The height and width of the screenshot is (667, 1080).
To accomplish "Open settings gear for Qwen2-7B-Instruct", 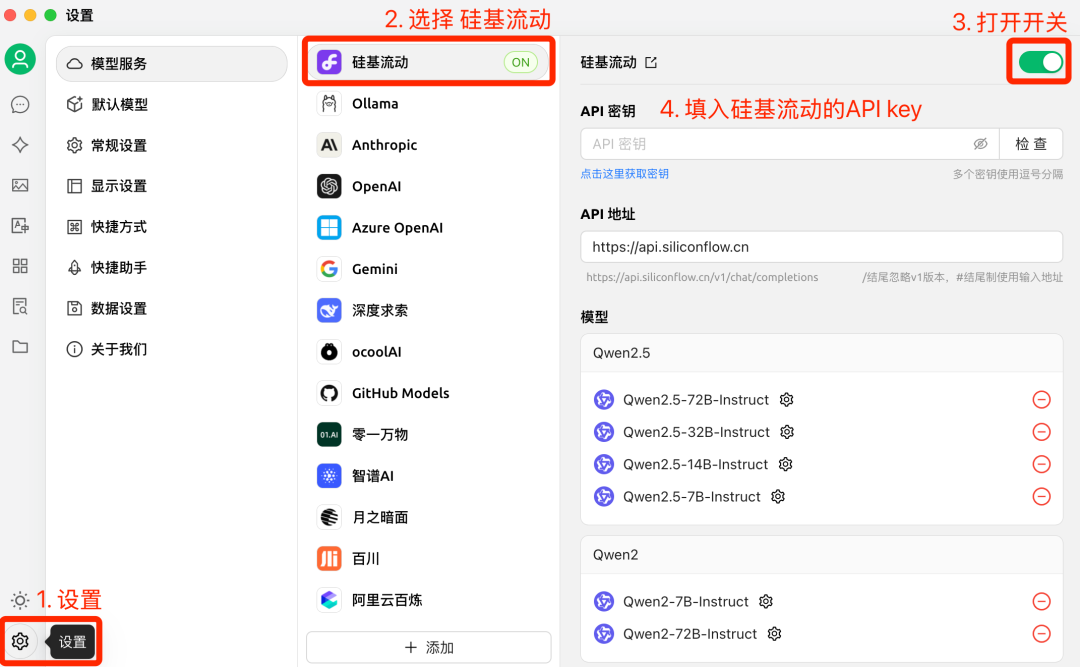I will point(766,602).
